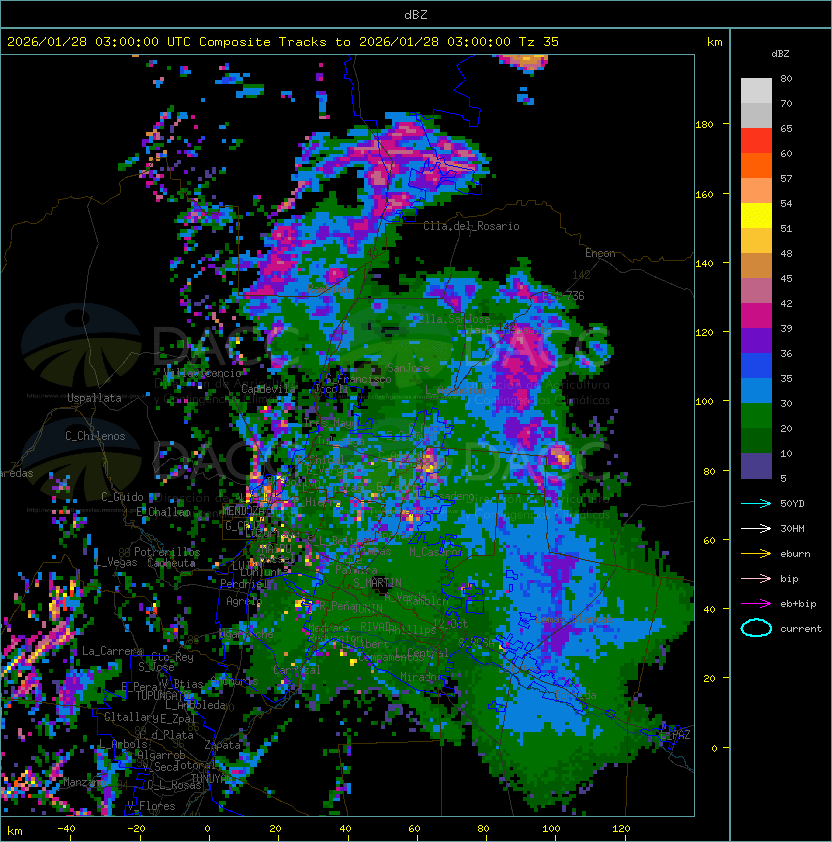
Task: Click the '120' tick on horizontal axis
Action: tap(621, 829)
